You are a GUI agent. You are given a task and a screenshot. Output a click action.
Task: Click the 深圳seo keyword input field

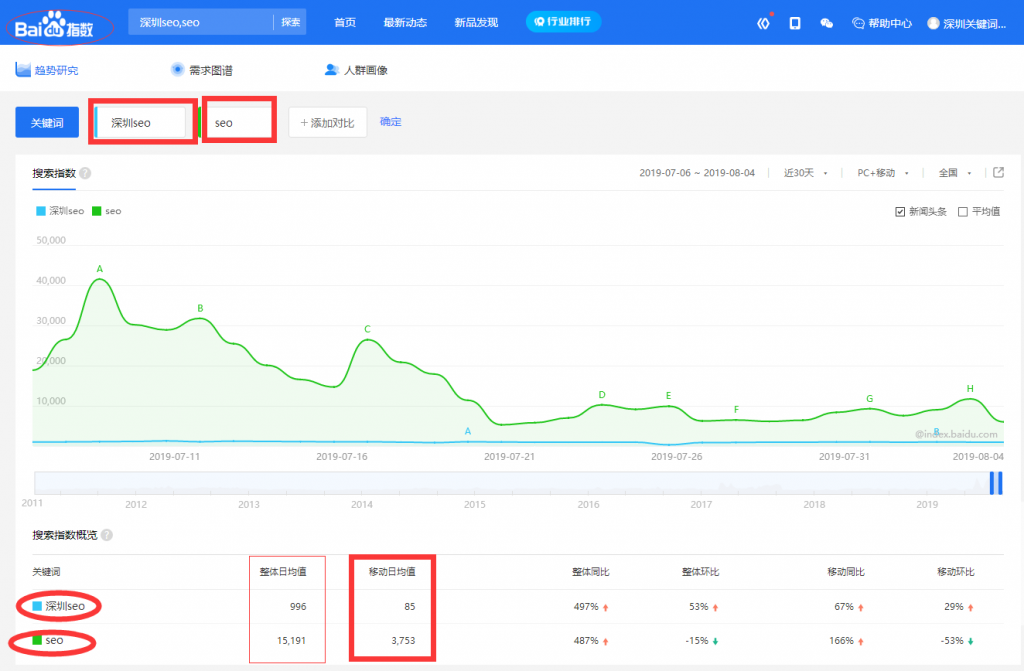pos(142,122)
